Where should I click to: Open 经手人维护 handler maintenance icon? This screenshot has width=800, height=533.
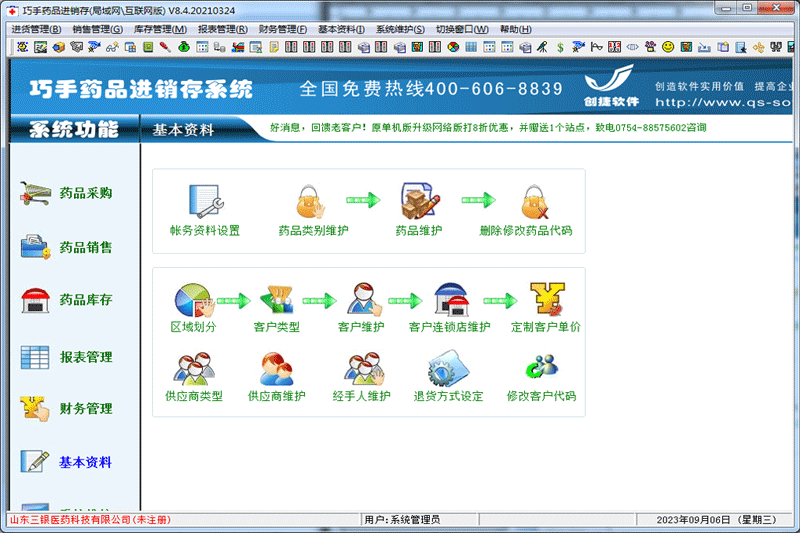pyautogui.click(x=363, y=369)
